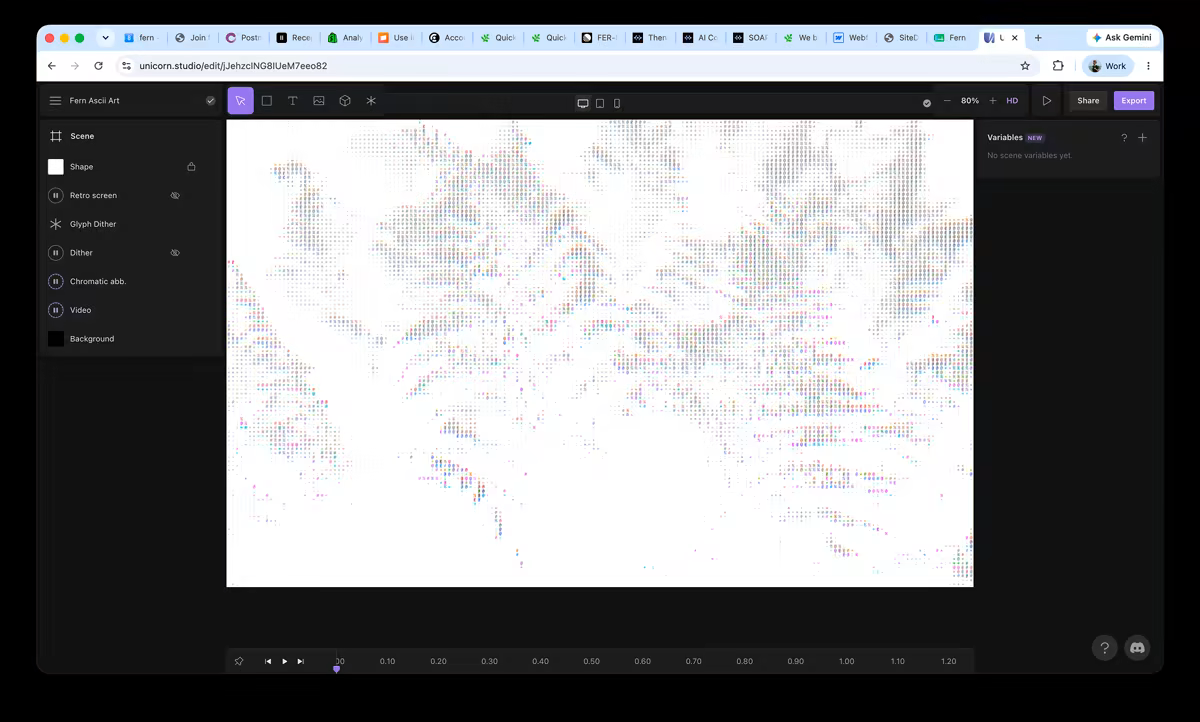Image resolution: width=1200 pixels, height=722 pixels.
Task: Click the Glyph Dither asterisk icon
Action: (56, 224)
